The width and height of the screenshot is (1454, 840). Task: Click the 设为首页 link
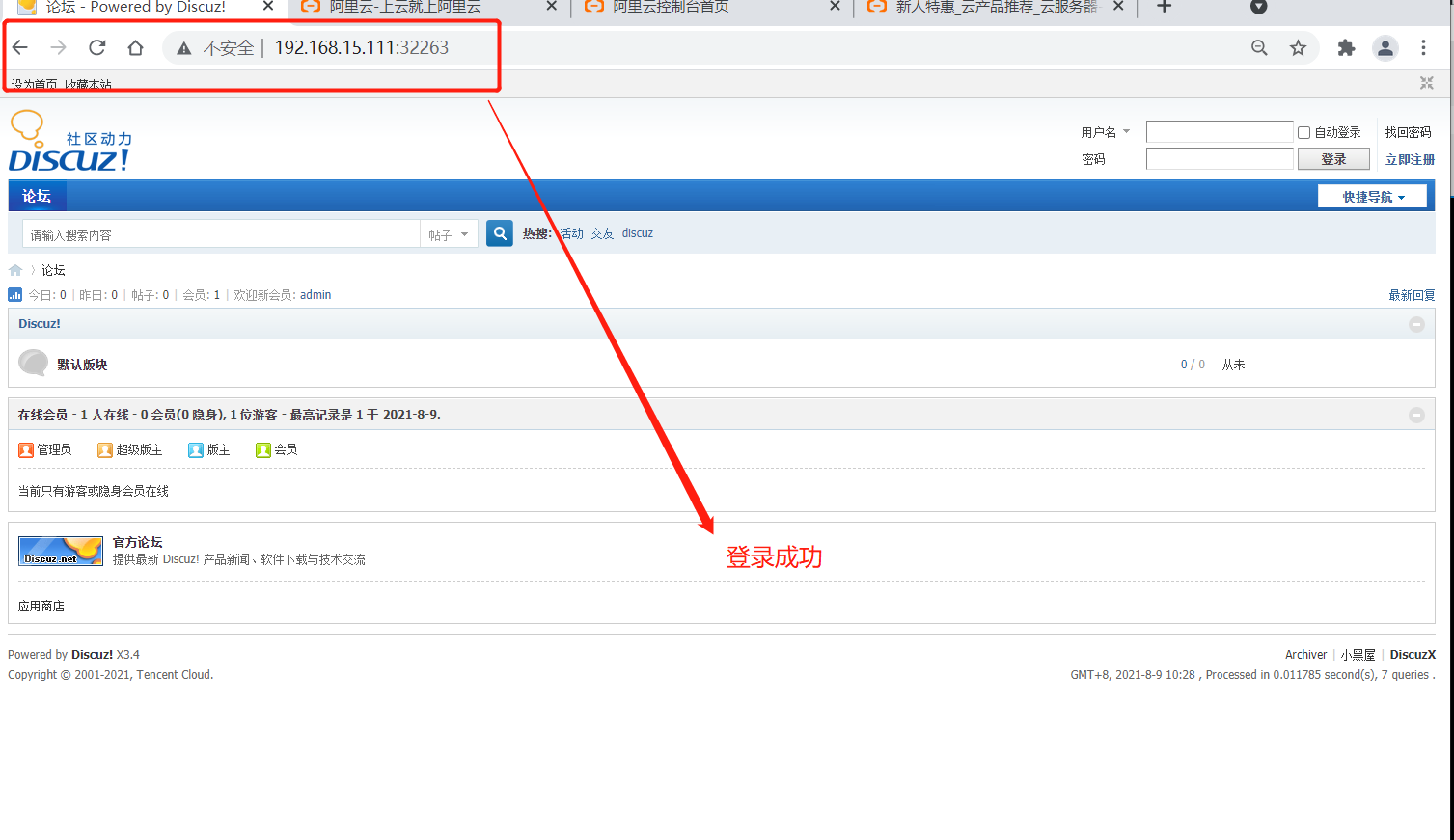(35, 85)
